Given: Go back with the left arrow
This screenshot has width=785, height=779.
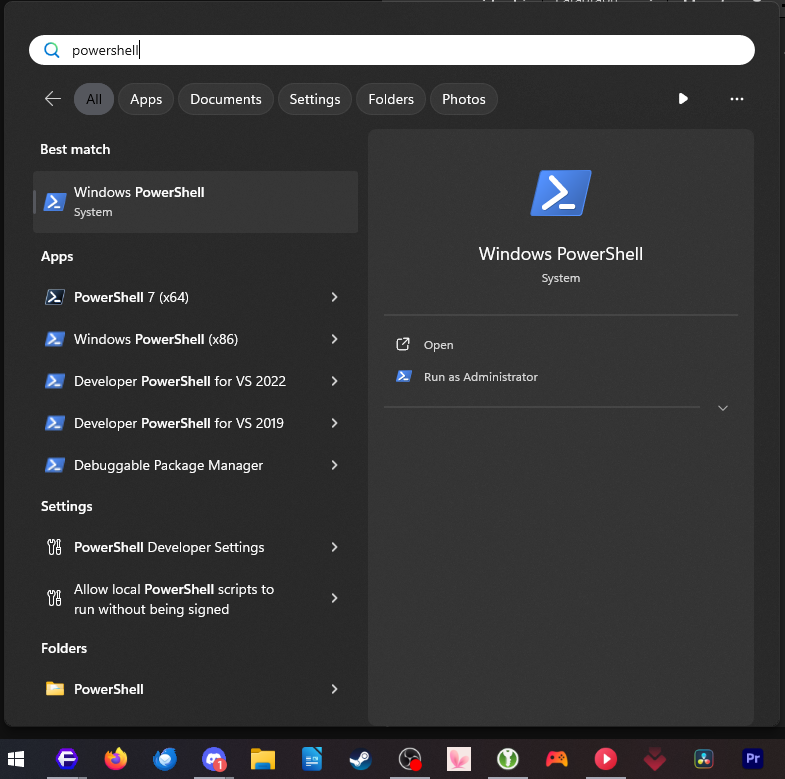Looking at the screenshot, I should tap(53, 99).
